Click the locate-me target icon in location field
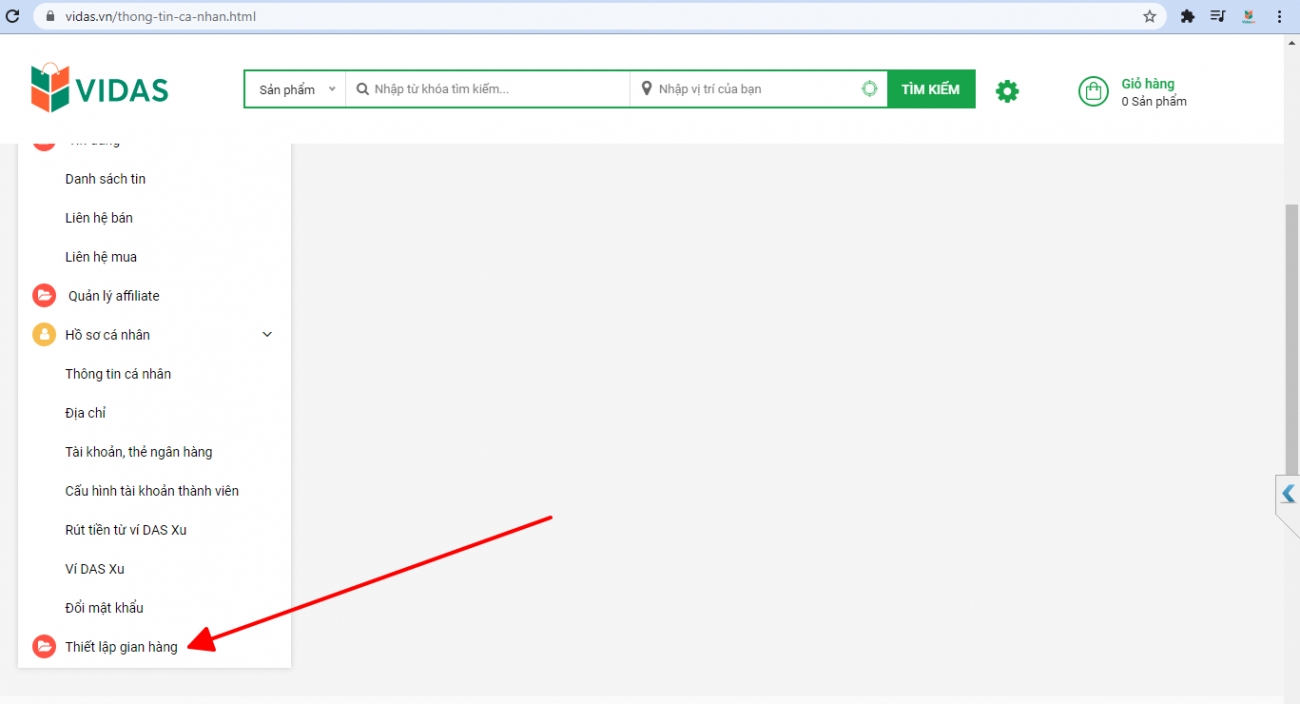This screenshot has width=1300, height=704. pyautogui.click(x=869, y=89)
